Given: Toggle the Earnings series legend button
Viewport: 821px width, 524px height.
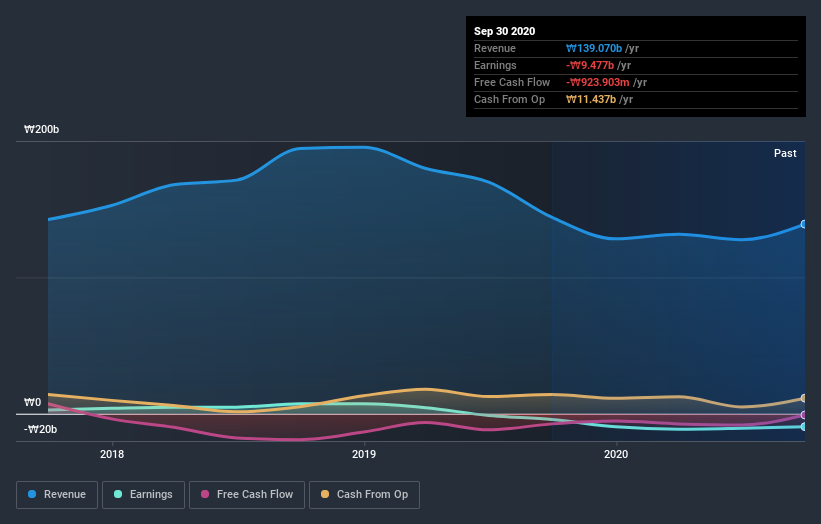Looking at the screenshot, I should (x=143, y=495).
